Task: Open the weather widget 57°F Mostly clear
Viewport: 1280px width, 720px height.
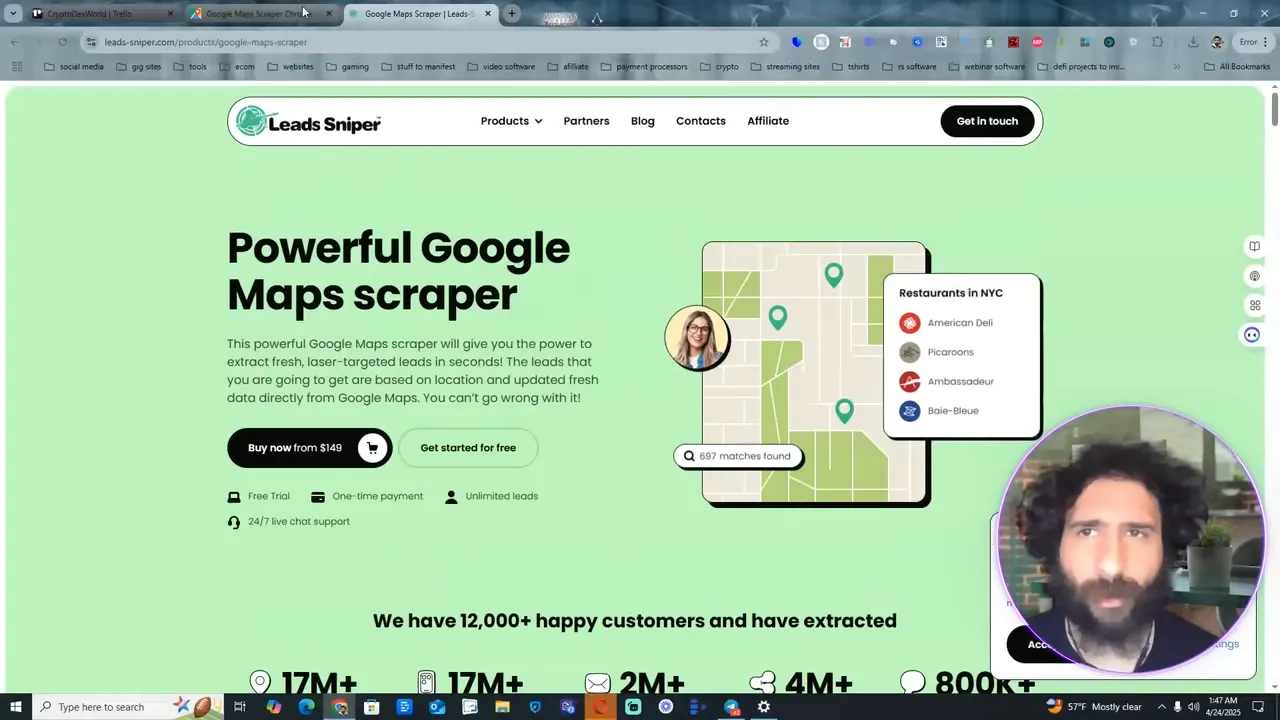Action: pyautogui.click(x=1094, y=707)
